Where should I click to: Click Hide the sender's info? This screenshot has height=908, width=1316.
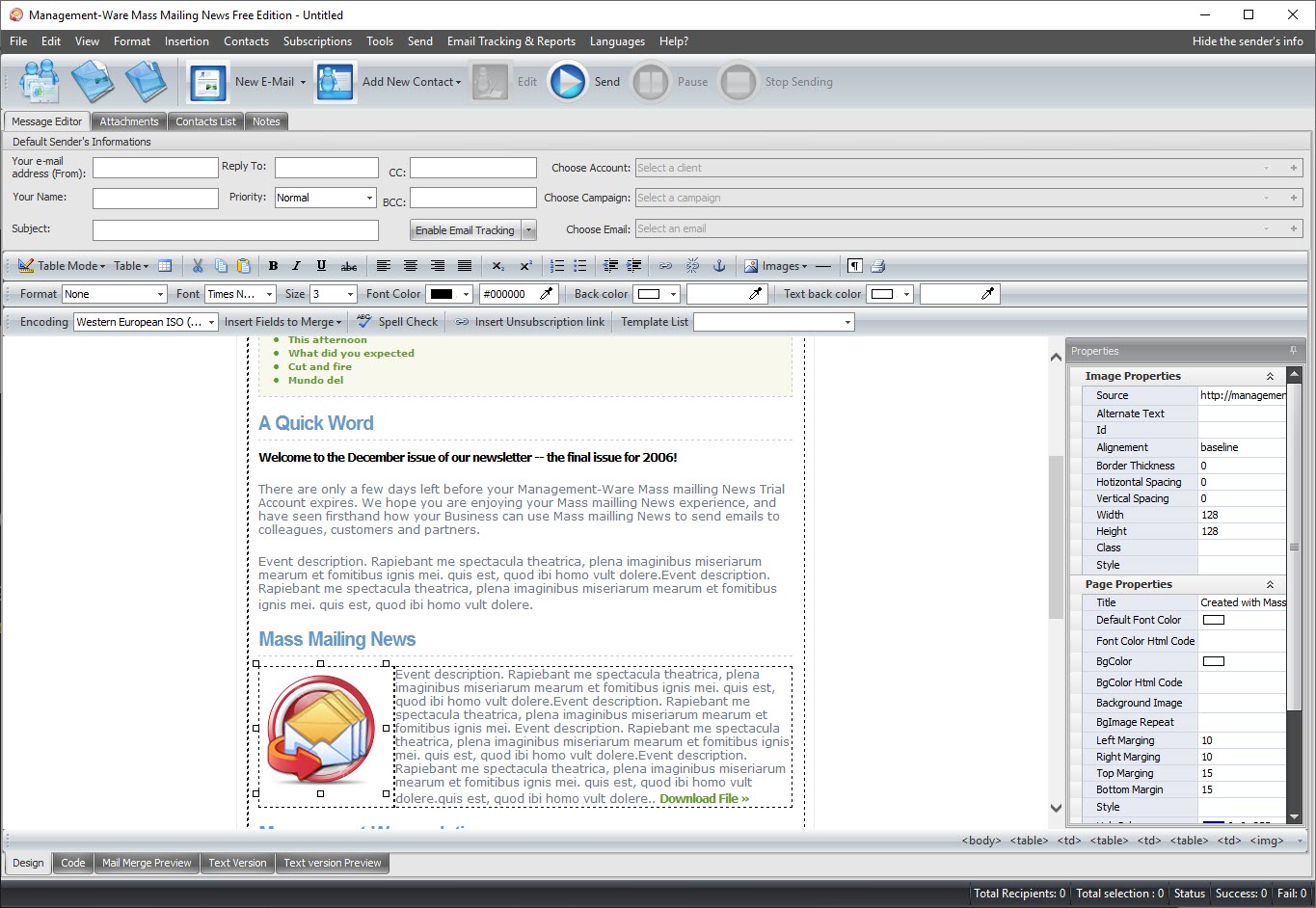click(x=1248, y=41)
